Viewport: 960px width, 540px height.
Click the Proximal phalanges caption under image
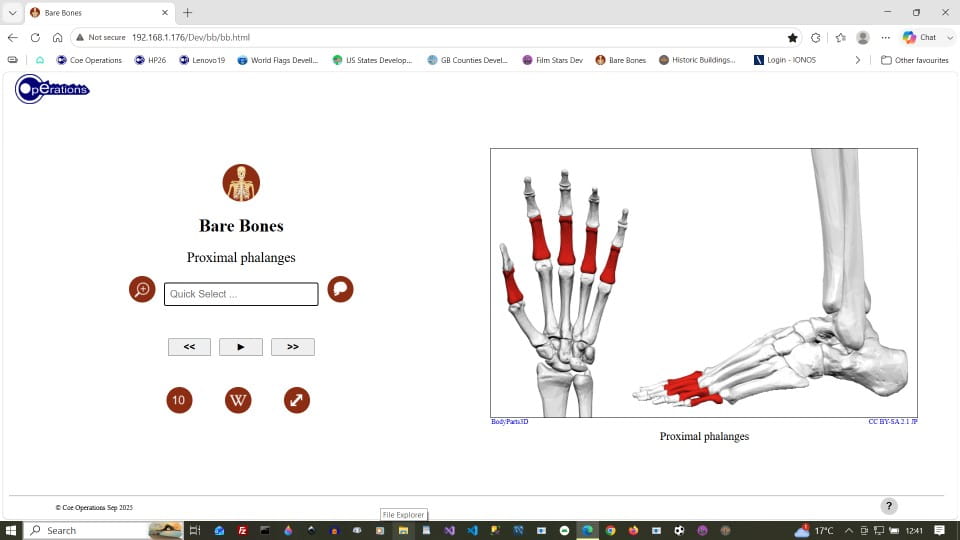click(x=704, y=437)
